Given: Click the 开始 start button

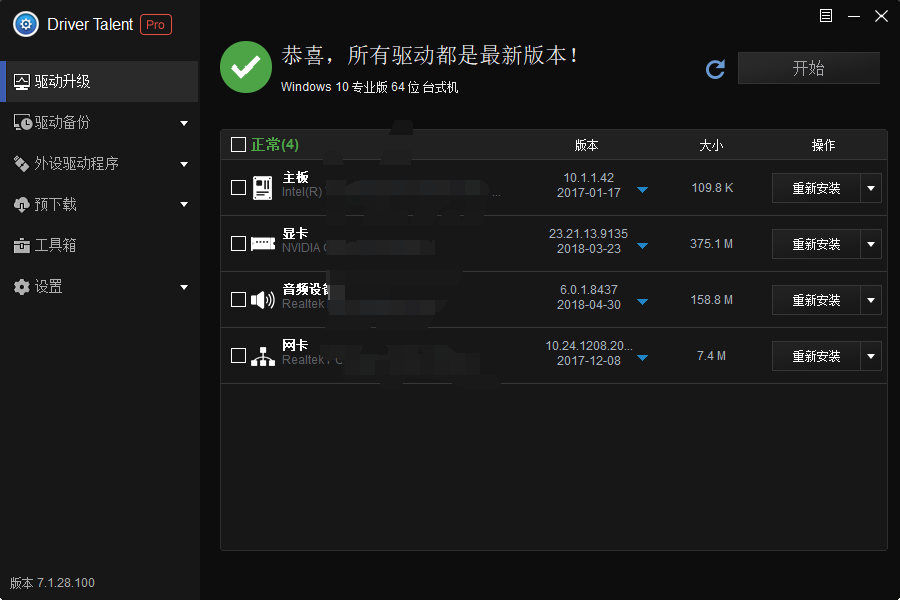Looking at the screenshot, I should click(x=808, y=68).
